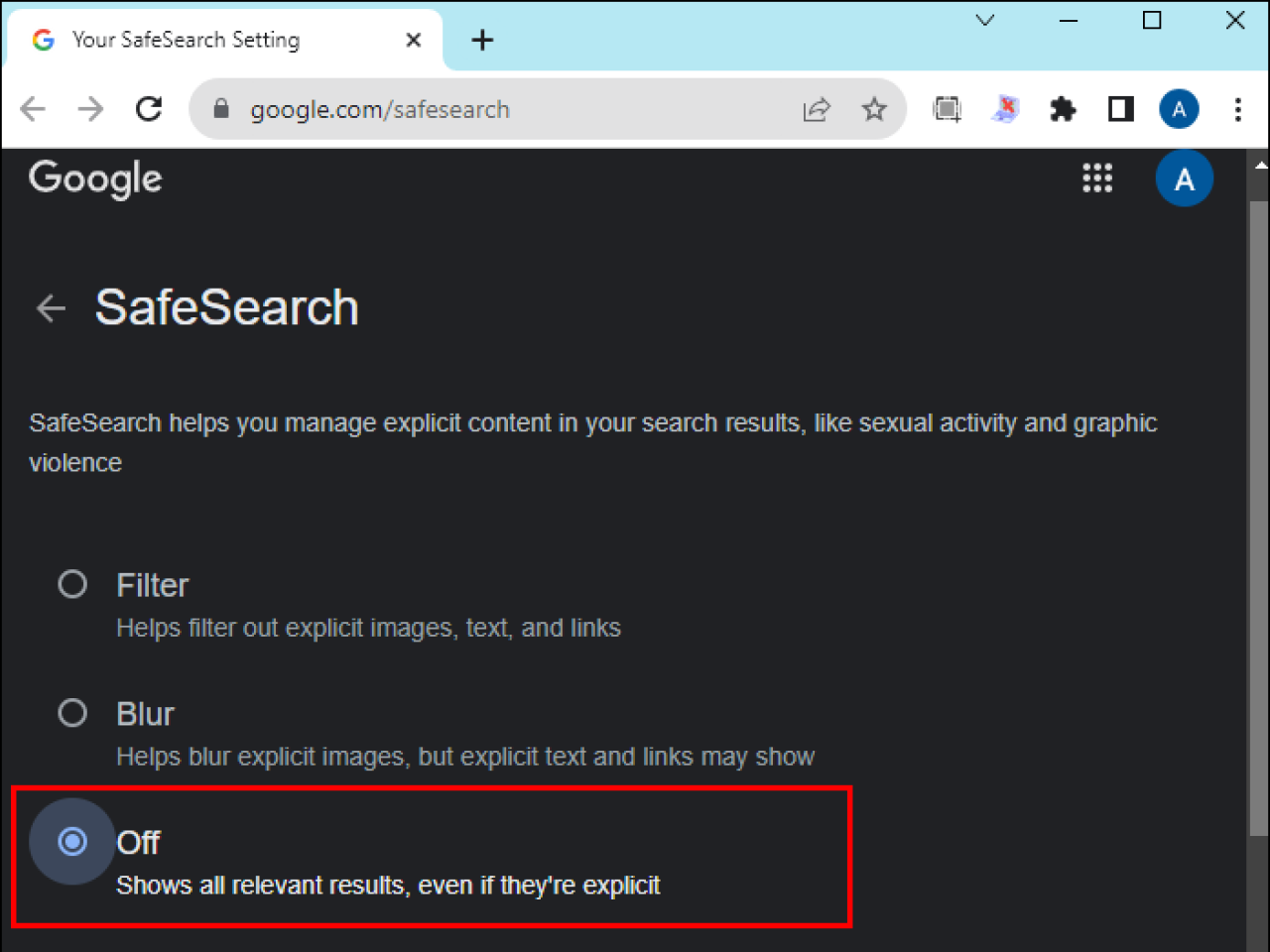
Task: Switch to the SafeSearch Setting tab
Action: point(189,40)
